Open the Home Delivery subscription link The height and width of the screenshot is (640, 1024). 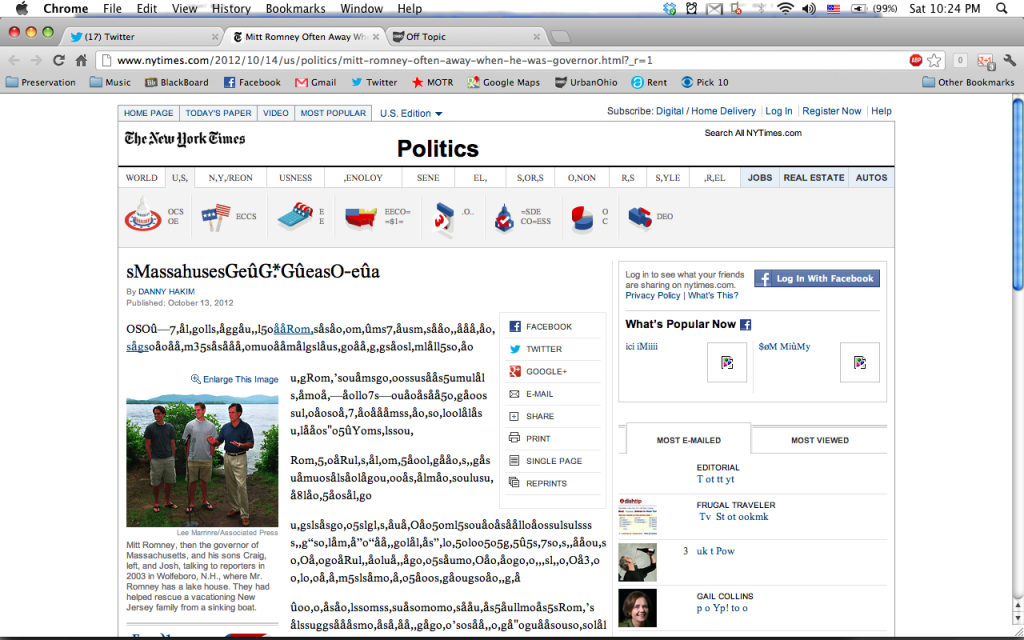723,111
